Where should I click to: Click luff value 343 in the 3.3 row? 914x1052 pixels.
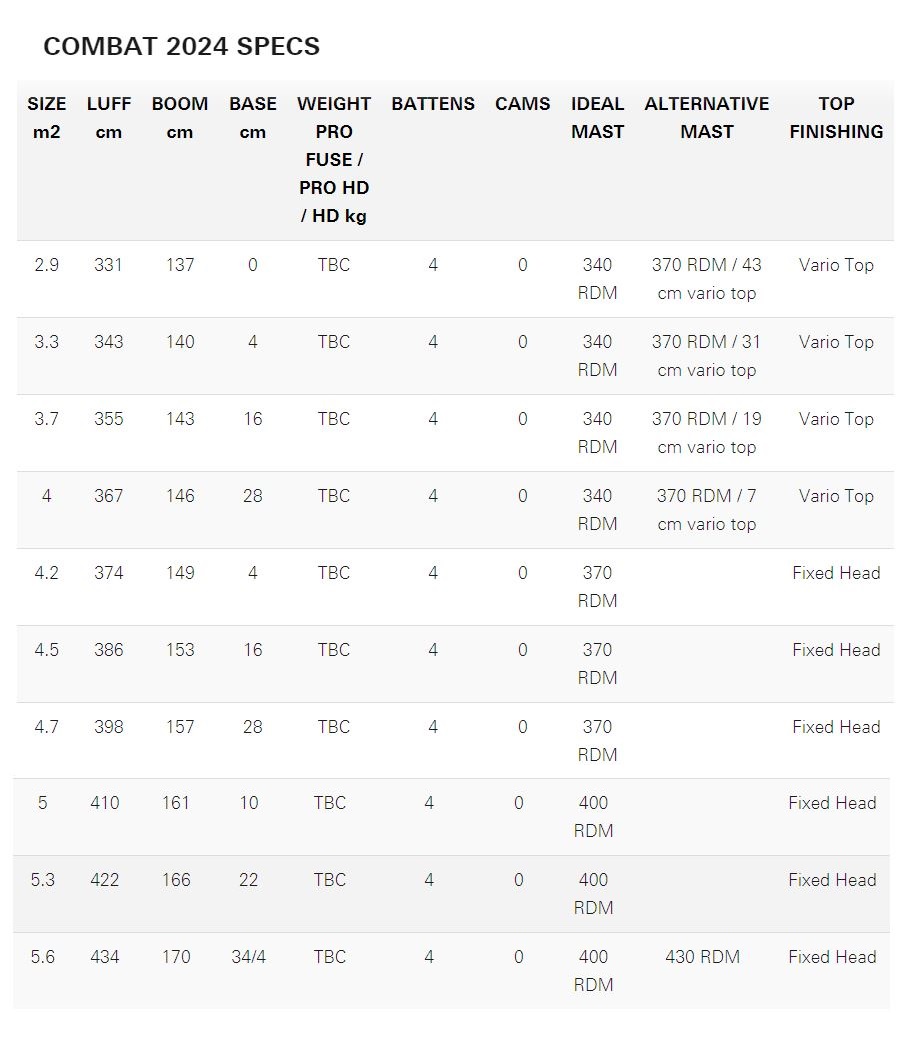point(109,342)
